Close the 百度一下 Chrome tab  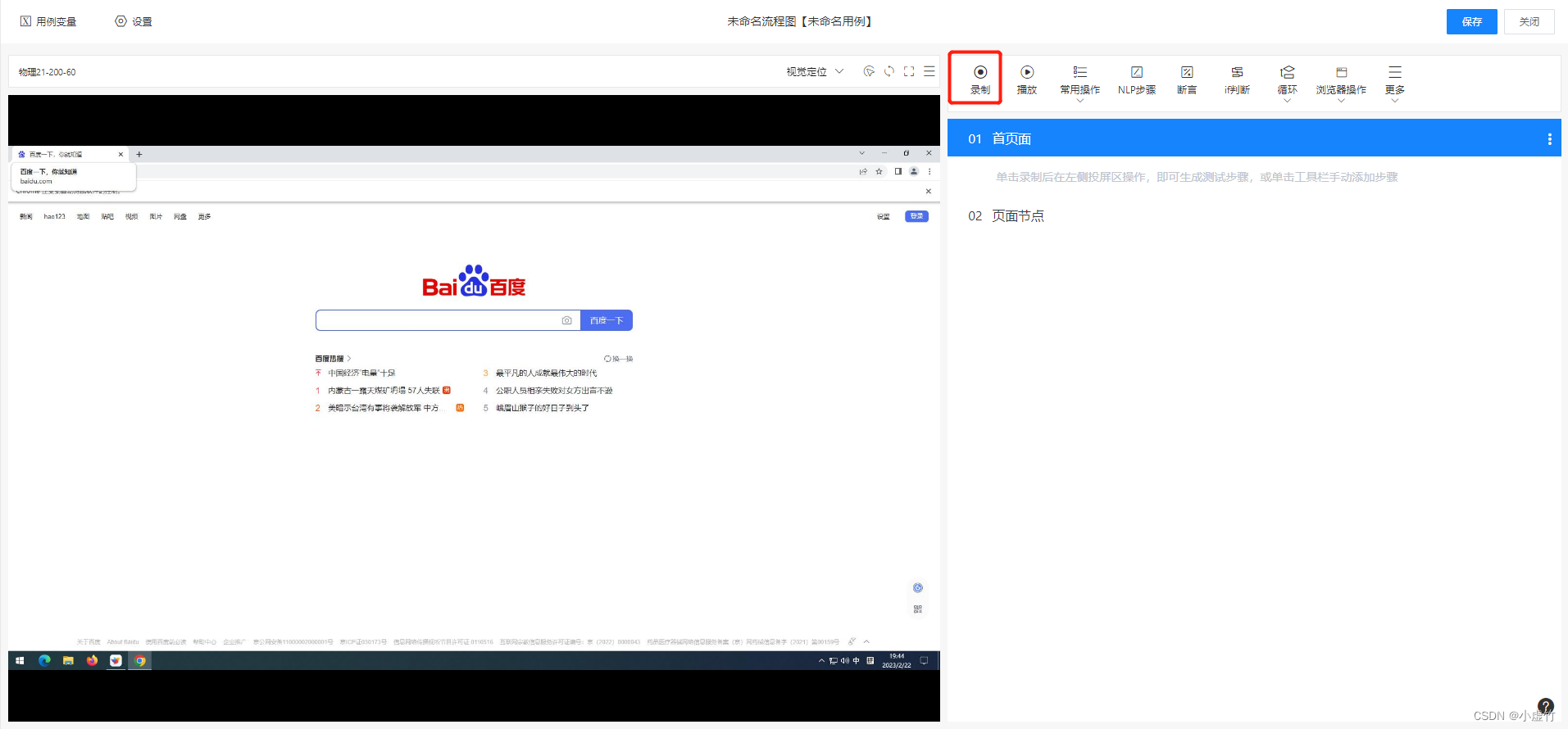click(120, 154)
